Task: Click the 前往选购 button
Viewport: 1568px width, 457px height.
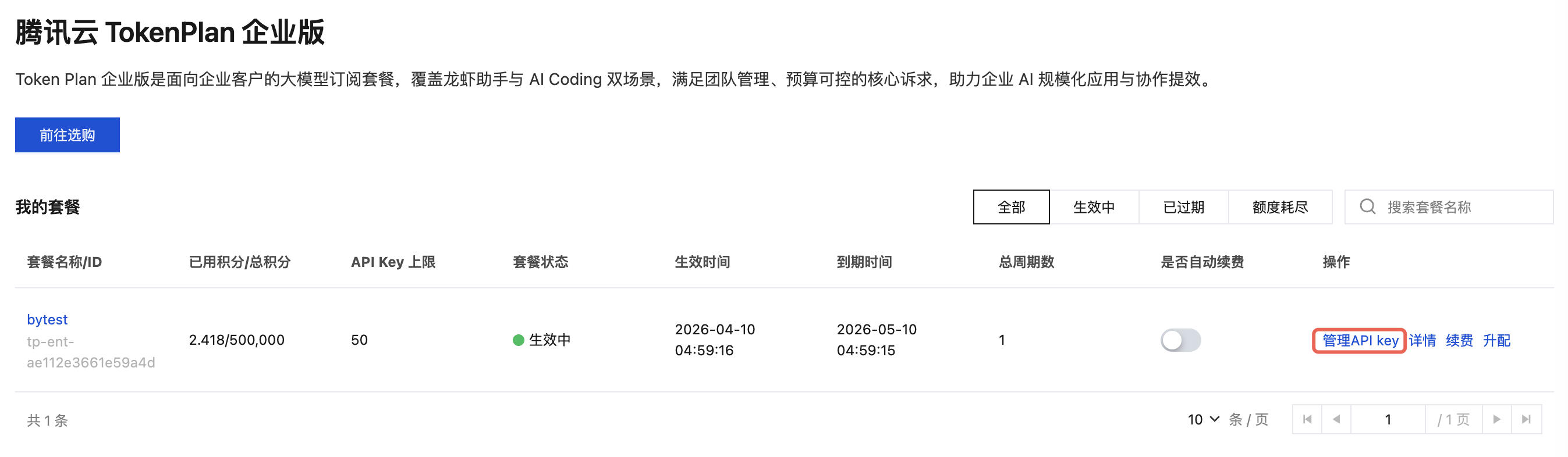Action: (68, 135)
